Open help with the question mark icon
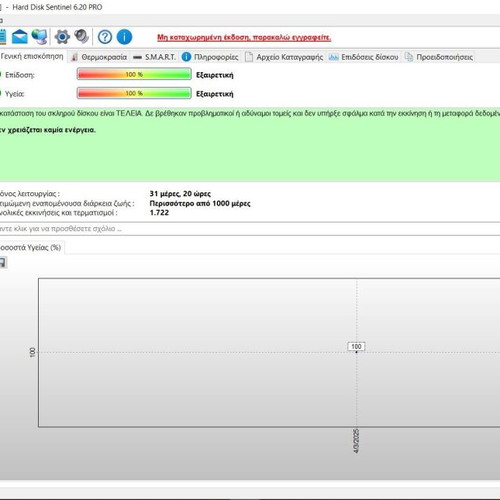The width and height of the screenshot is (500, 500). click(x=105, y=37)
